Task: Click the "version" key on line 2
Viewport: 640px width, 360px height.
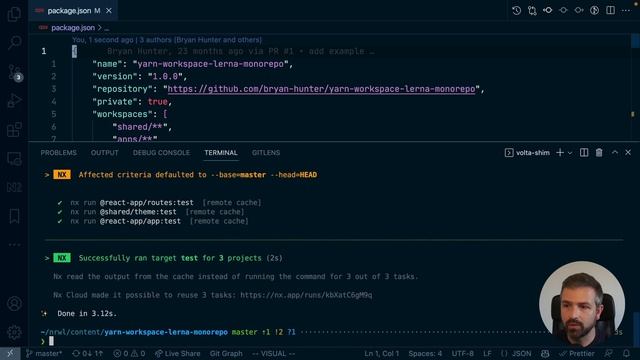Action: pos(115,76)
